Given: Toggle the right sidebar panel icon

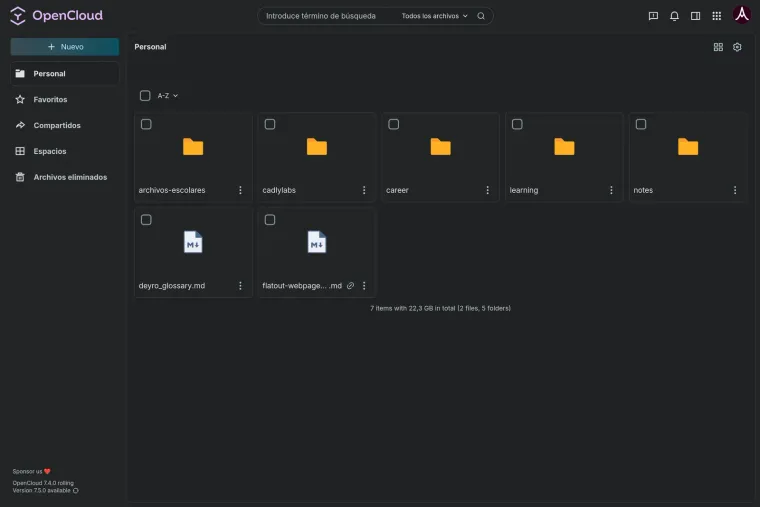Looking at the screenshot, I should [696, 16].
